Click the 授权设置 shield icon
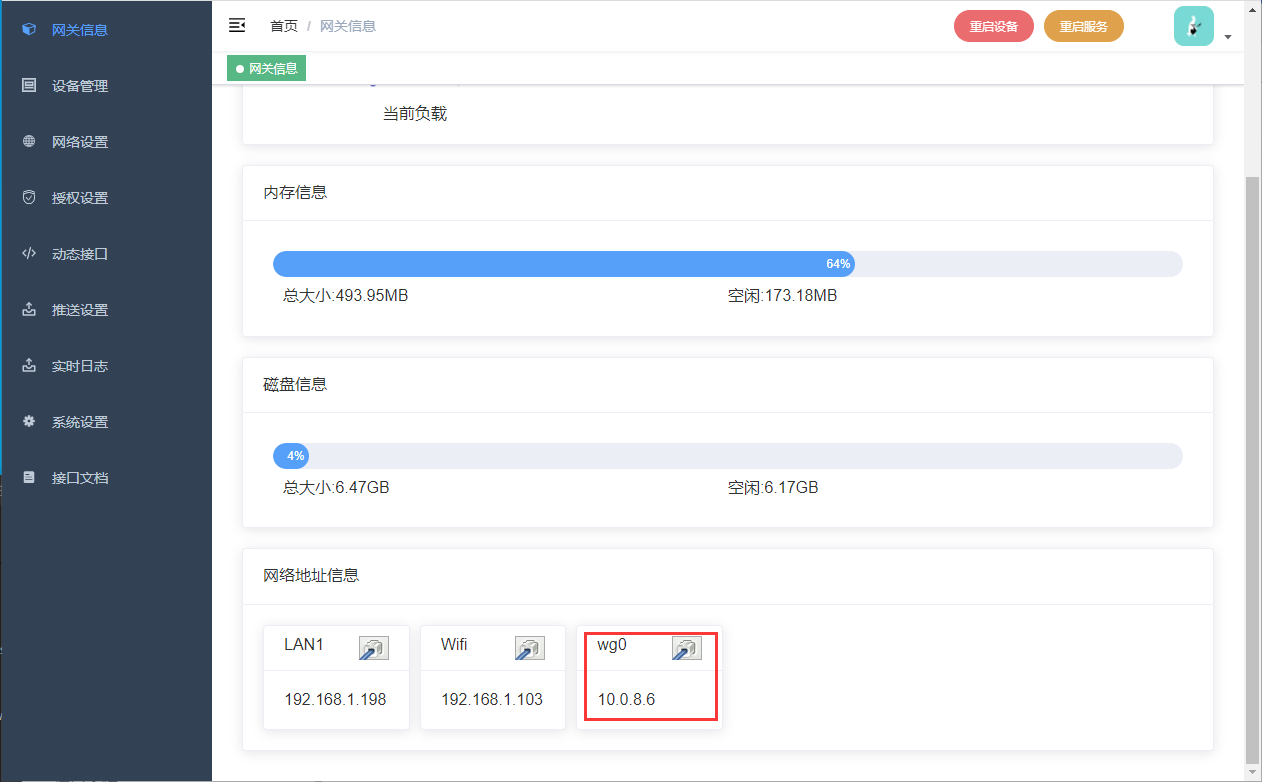This screenshot has height=782, width=1262. (x=29, y=198)
